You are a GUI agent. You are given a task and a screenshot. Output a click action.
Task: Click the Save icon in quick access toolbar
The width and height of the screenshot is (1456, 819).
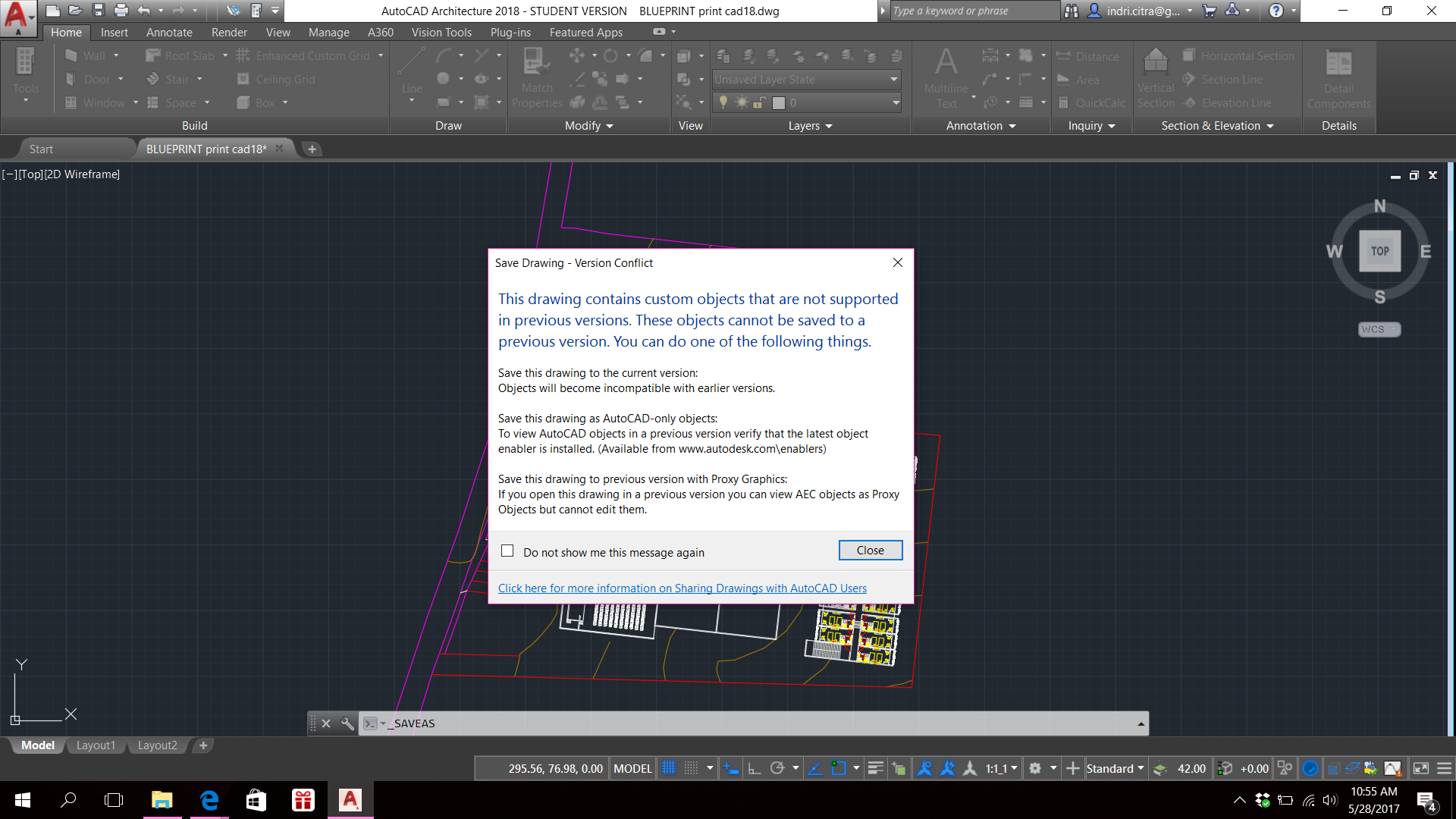[x=98, y=11]
